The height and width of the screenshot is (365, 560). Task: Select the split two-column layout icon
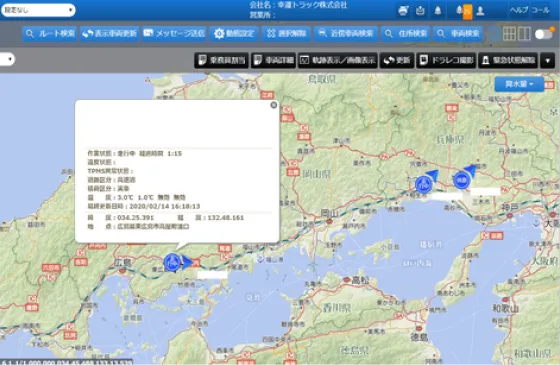pyautogui.click(x=524, y=34)
